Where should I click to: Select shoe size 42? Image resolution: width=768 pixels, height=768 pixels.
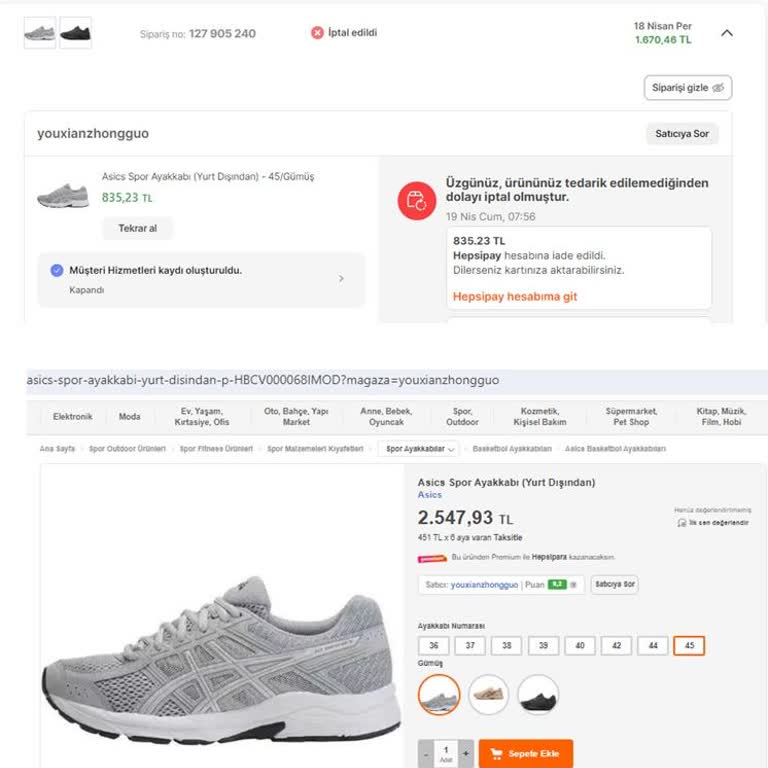point(616,646)
